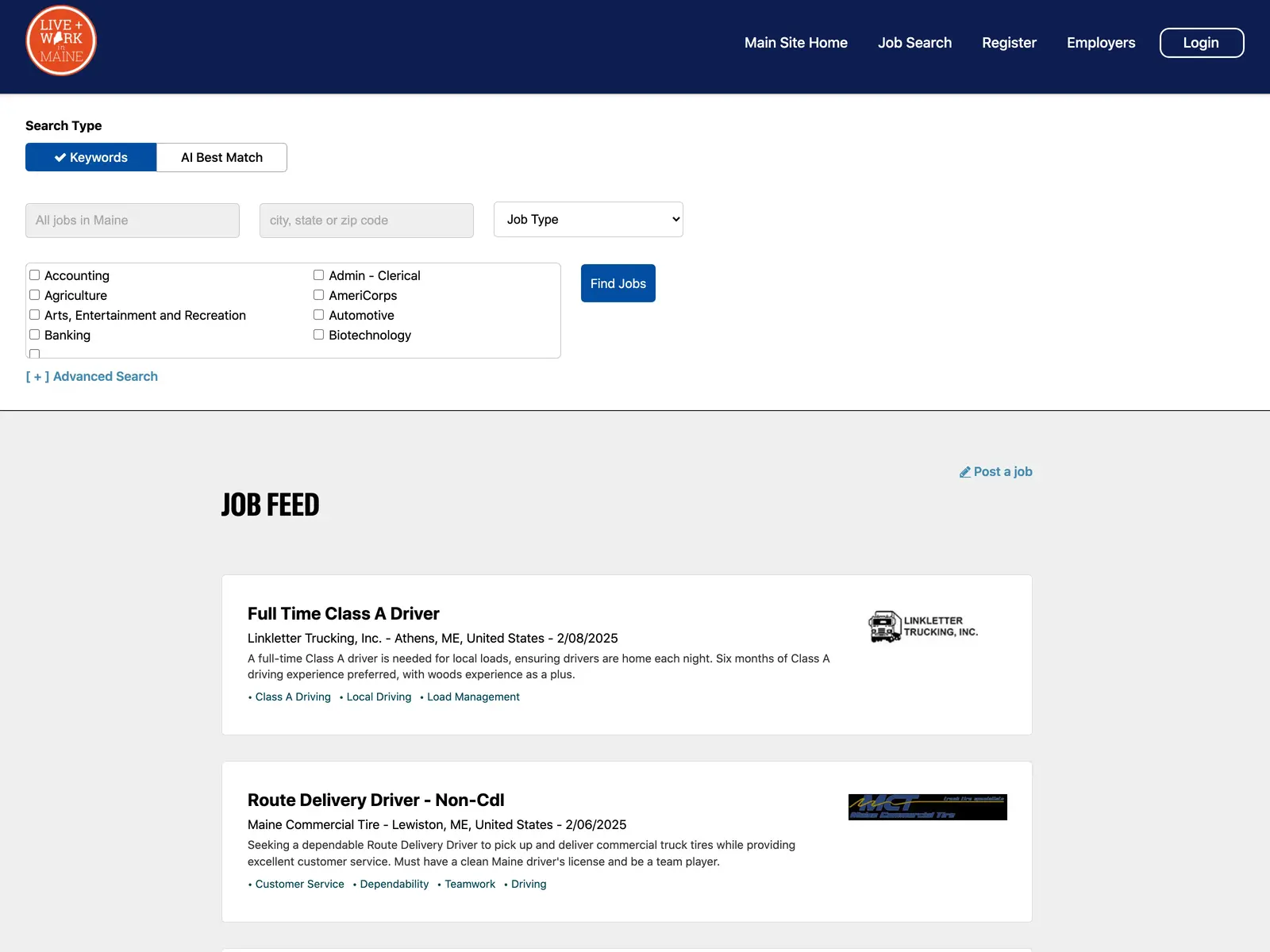Open the Full Time Class A Driver listing
This screenshot has height=952, width=1270.
click(344, 614)
